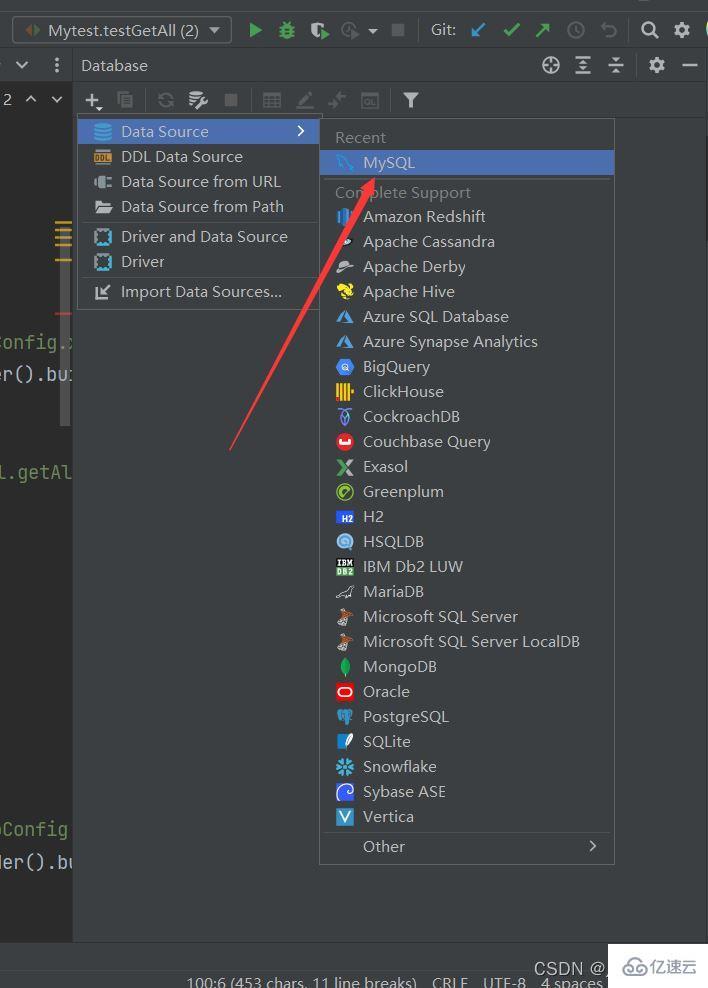Open editor tab list chevron
Image resolution: width=708 pixels, height=988 pixels.
[22, 65]
